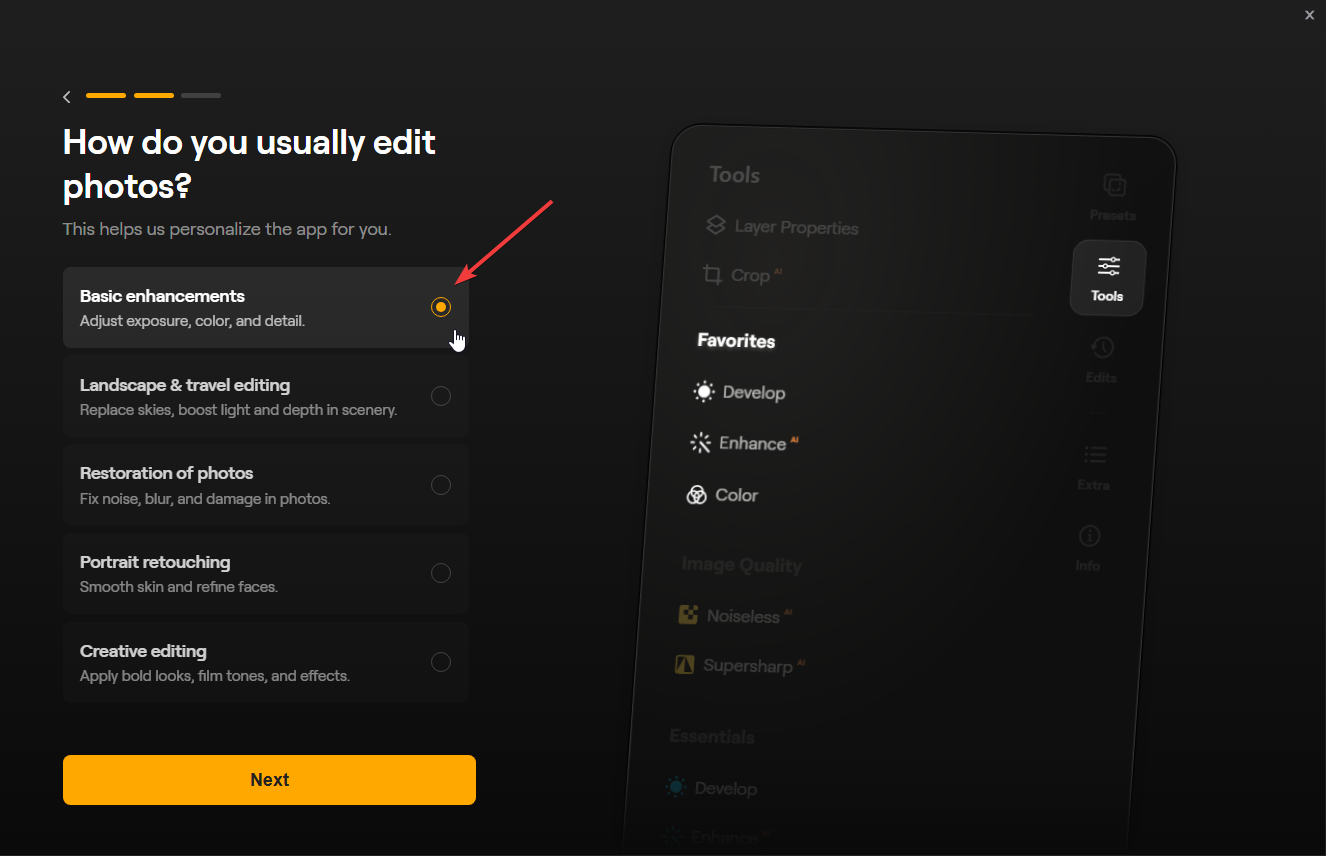Select the Basic enhancements radio button
This screenshot has width=1326, height=856.
click(x=441, y=307)
